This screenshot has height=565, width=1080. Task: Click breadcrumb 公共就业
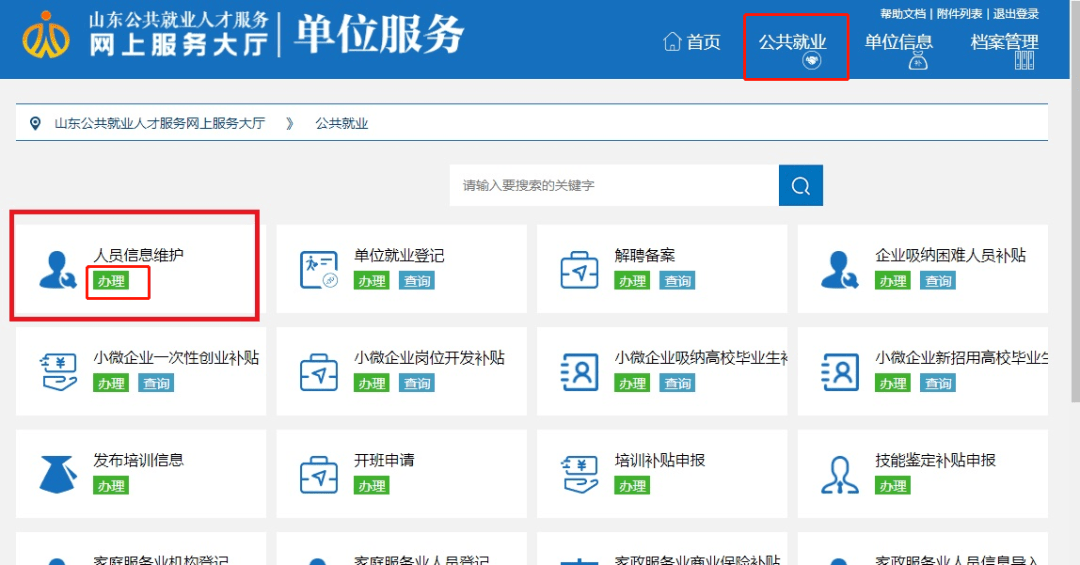point(342,123)
